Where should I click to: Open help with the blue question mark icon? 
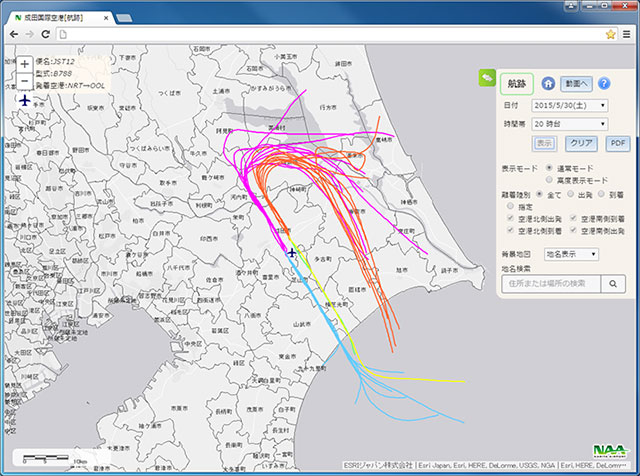604,83
